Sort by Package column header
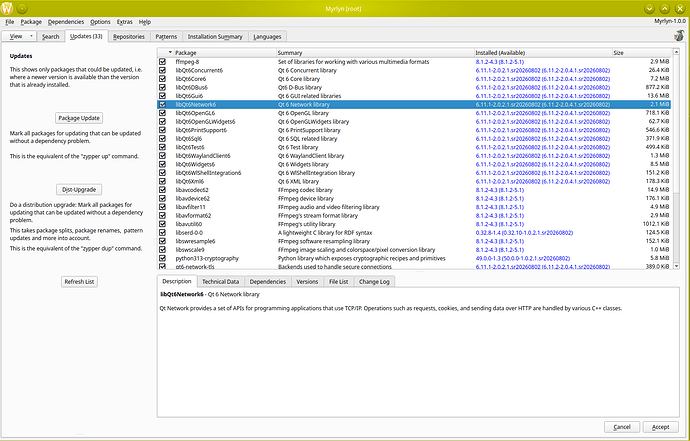 224,52
